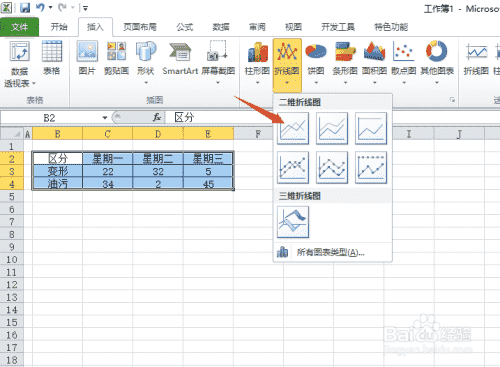
Task: Insert a 数据透视表 pivot table
Action: [20, 63]
